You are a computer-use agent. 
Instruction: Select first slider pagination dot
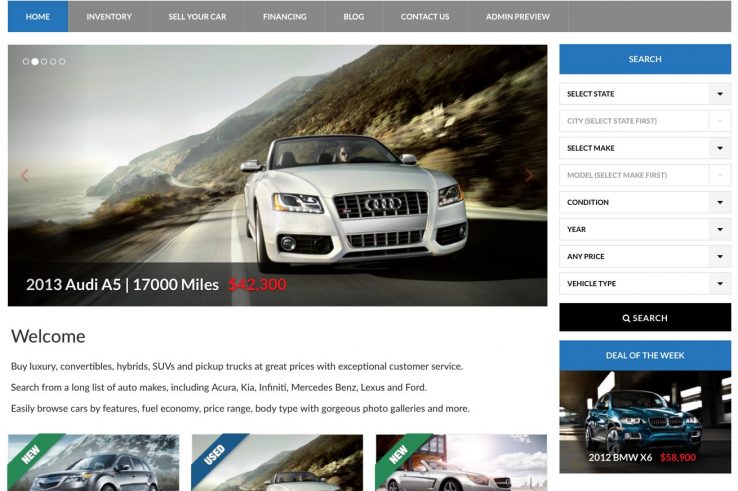pos(26,61)
